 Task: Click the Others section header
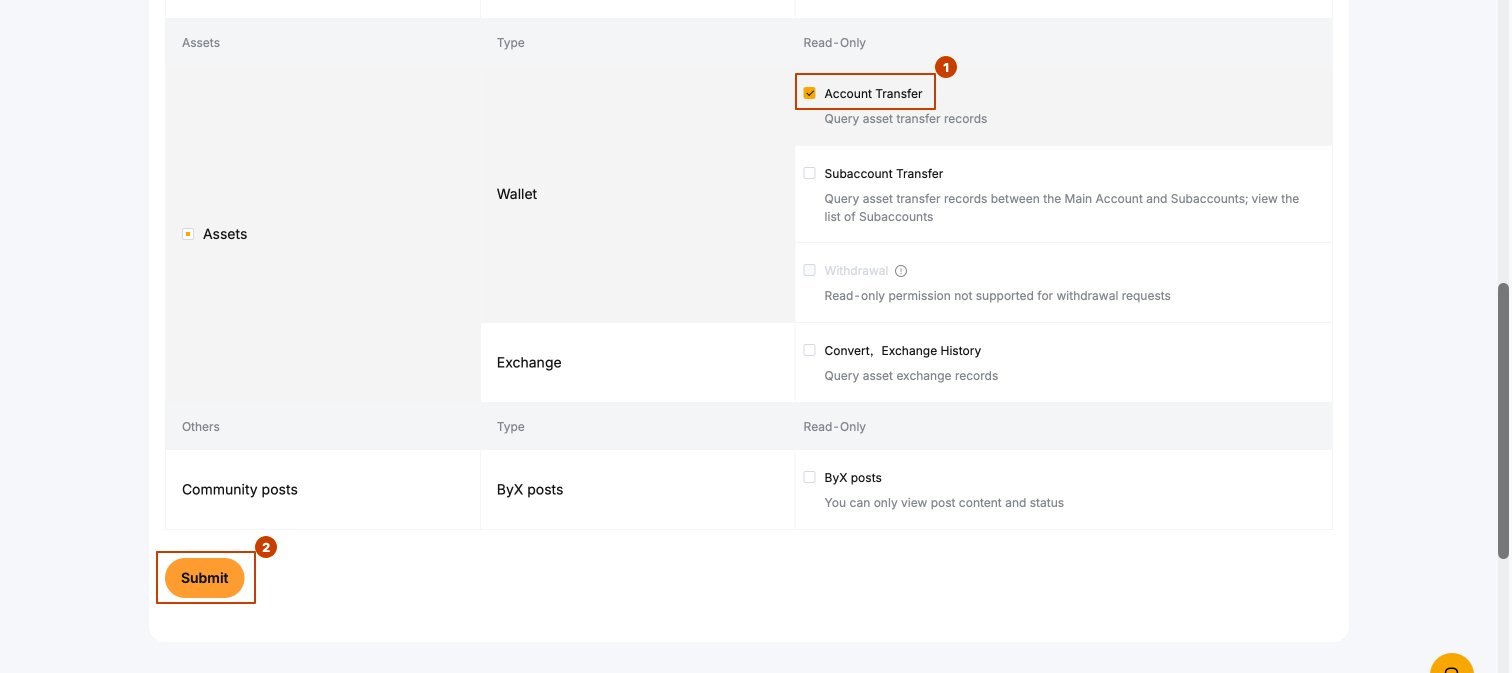tap(201, 427)
